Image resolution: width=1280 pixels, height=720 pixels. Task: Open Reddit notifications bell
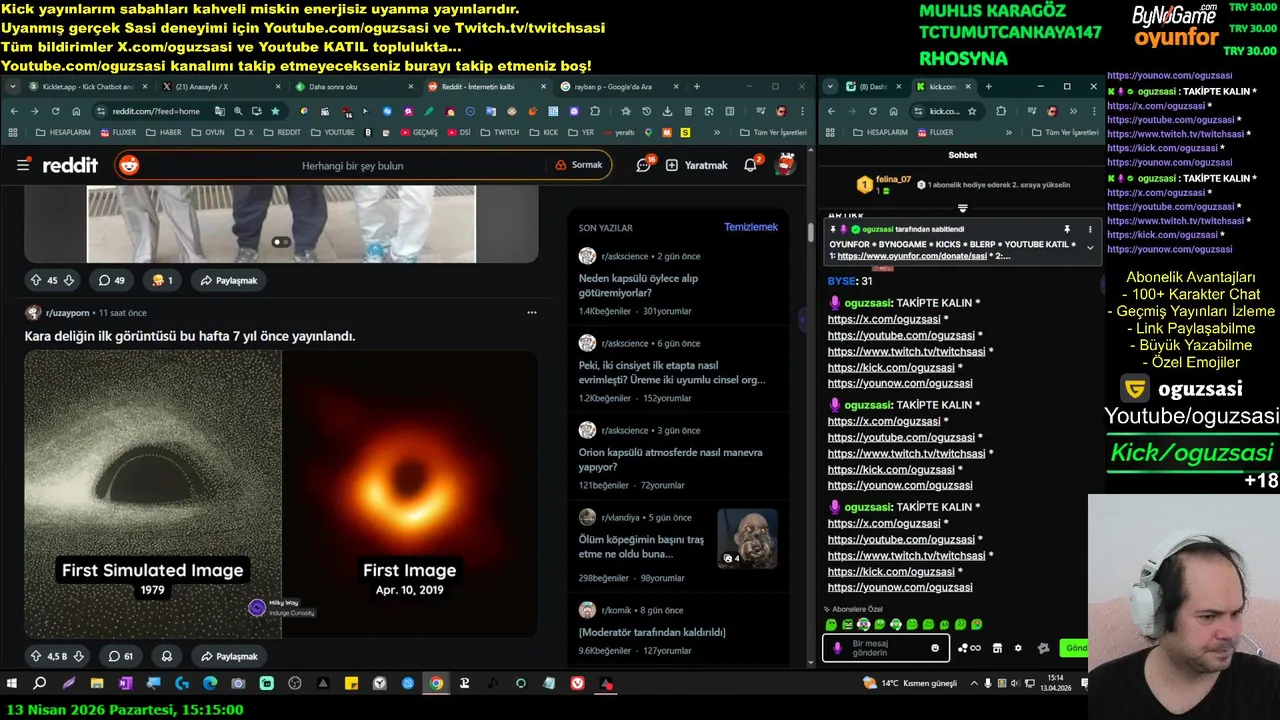[751, 165]
